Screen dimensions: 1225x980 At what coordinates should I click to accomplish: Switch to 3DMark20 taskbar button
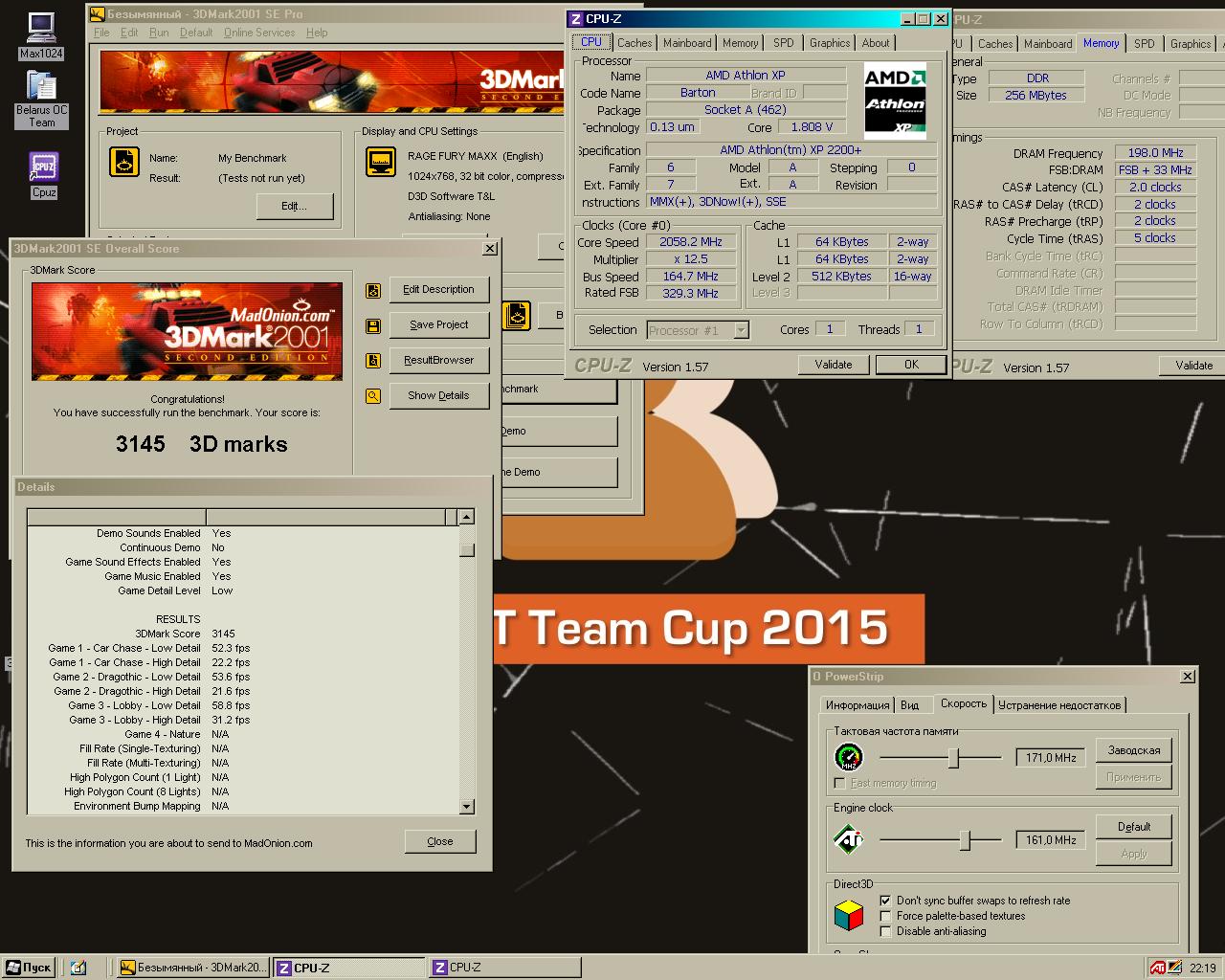(193, 968)
